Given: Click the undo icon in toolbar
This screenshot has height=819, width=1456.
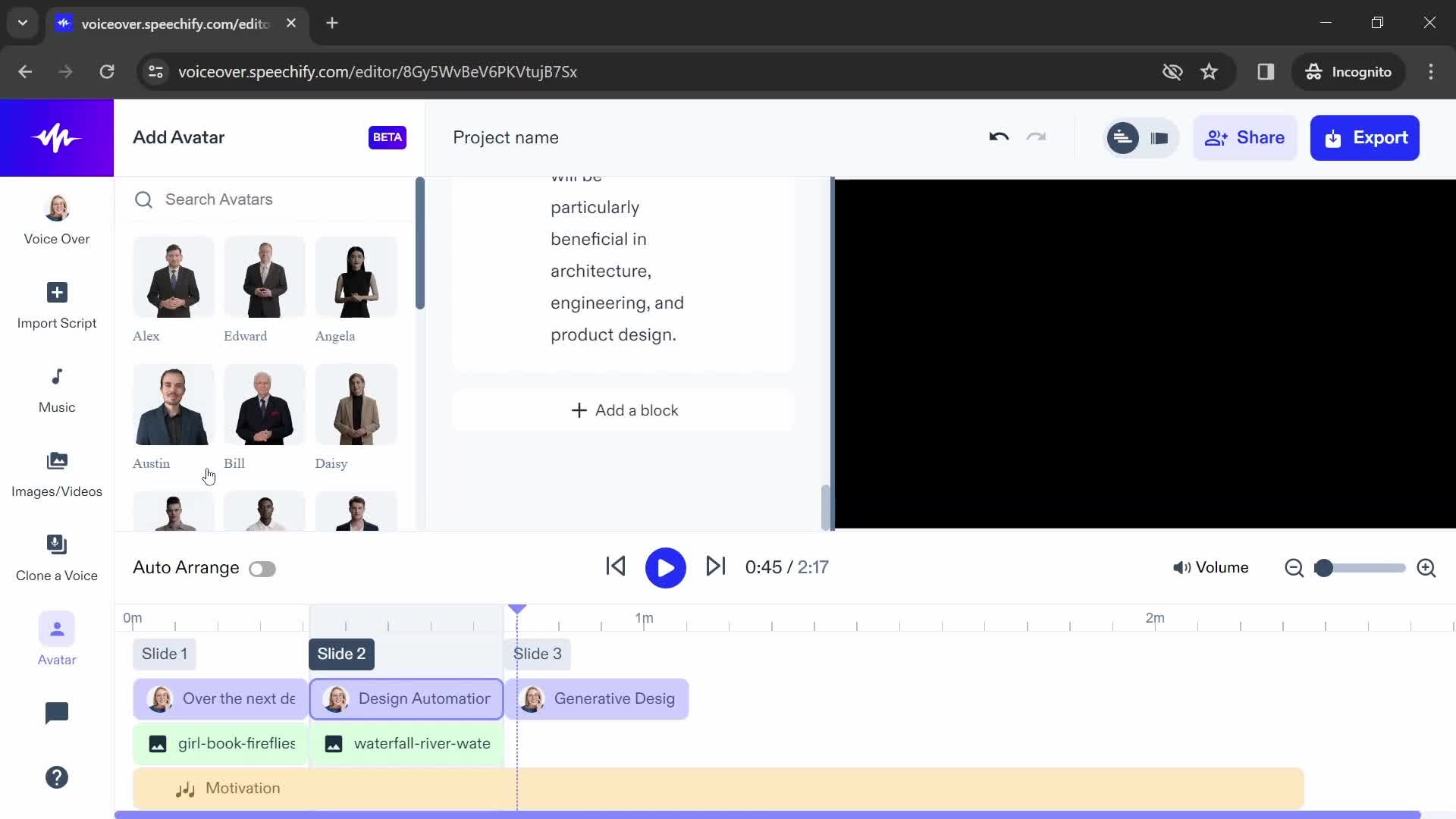Looking at the screenshot, I should click(998, 137).
